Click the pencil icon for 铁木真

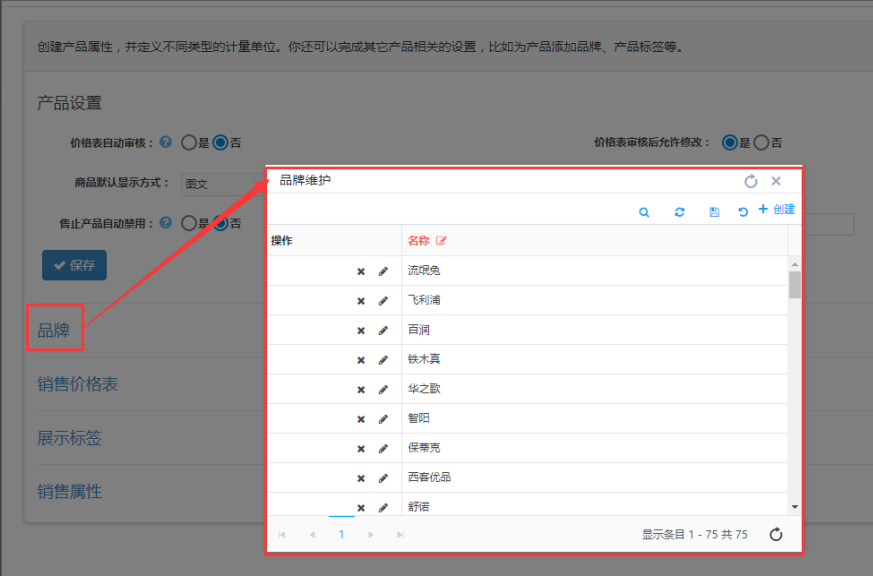coord(383,360)
